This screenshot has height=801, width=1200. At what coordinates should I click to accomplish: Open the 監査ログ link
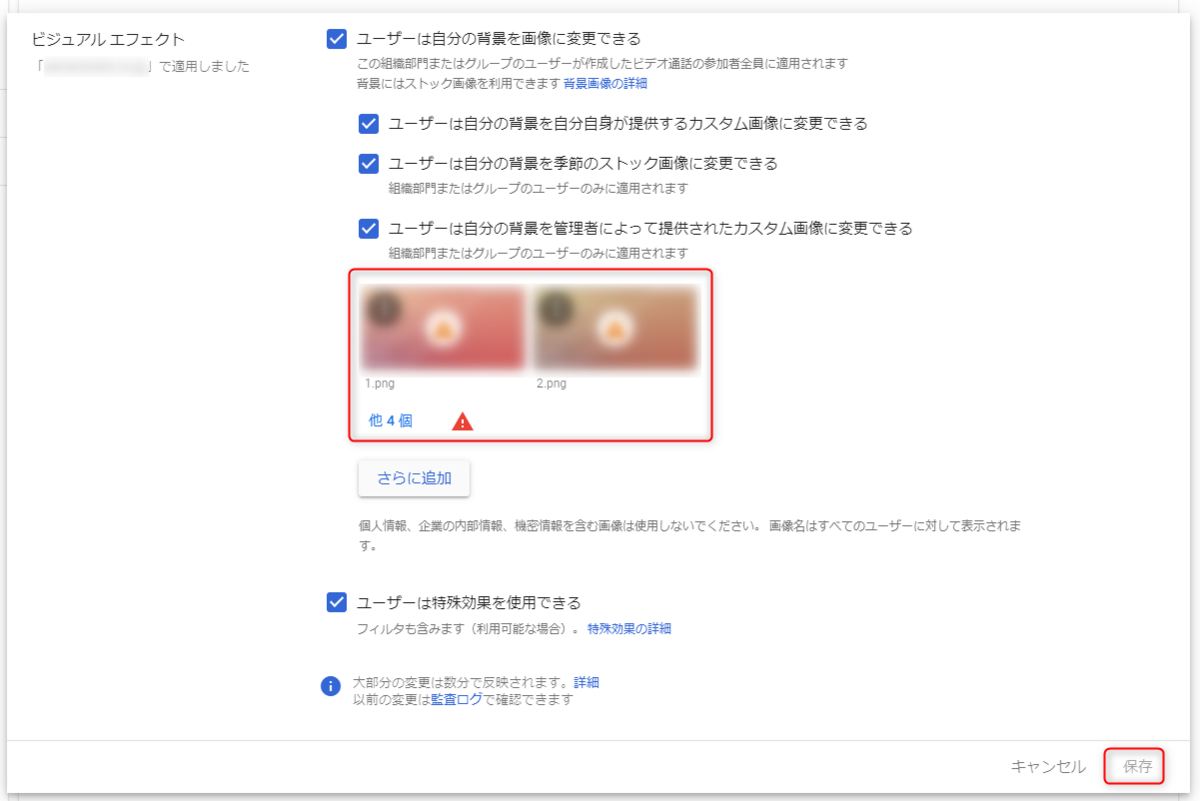(x=456, y=700)
